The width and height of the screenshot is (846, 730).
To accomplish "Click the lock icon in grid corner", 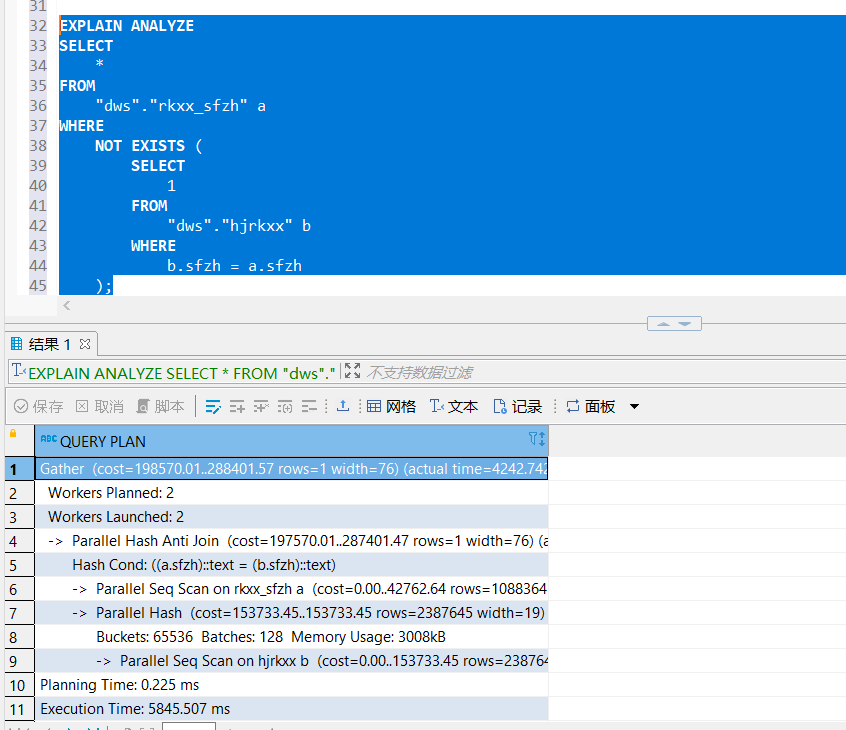I will tap(13, 434).
